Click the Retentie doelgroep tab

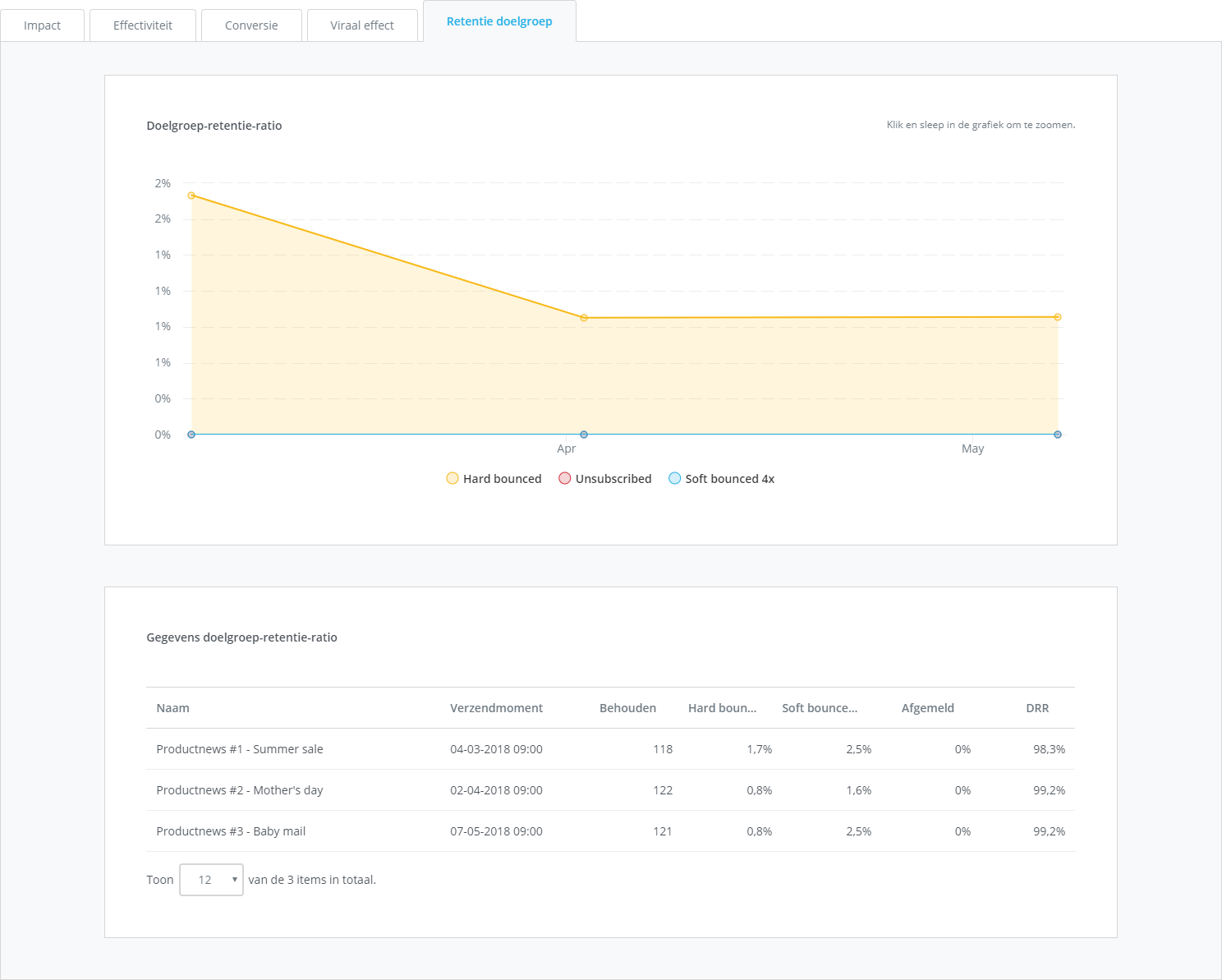pyautogui.click(x=499, y=21)
